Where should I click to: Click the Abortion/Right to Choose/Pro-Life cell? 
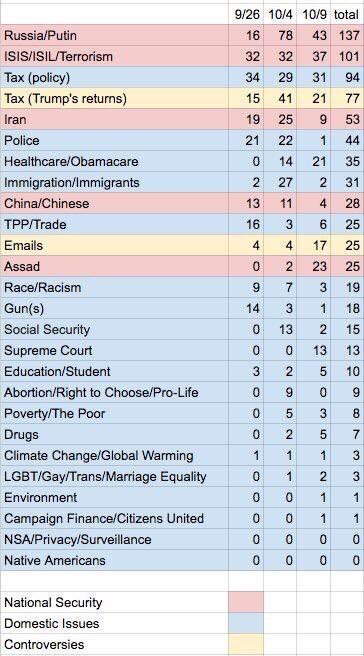(x=114, y=392)
